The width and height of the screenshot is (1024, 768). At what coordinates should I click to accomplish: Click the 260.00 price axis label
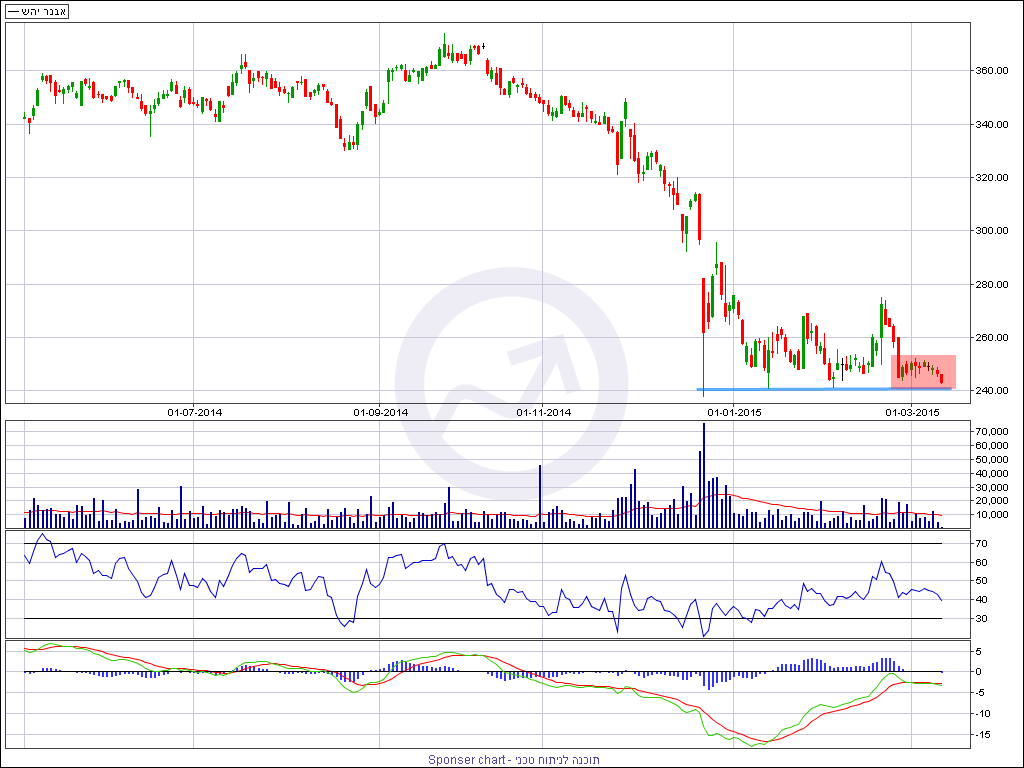pyautogui.click(x=992, y=338)
